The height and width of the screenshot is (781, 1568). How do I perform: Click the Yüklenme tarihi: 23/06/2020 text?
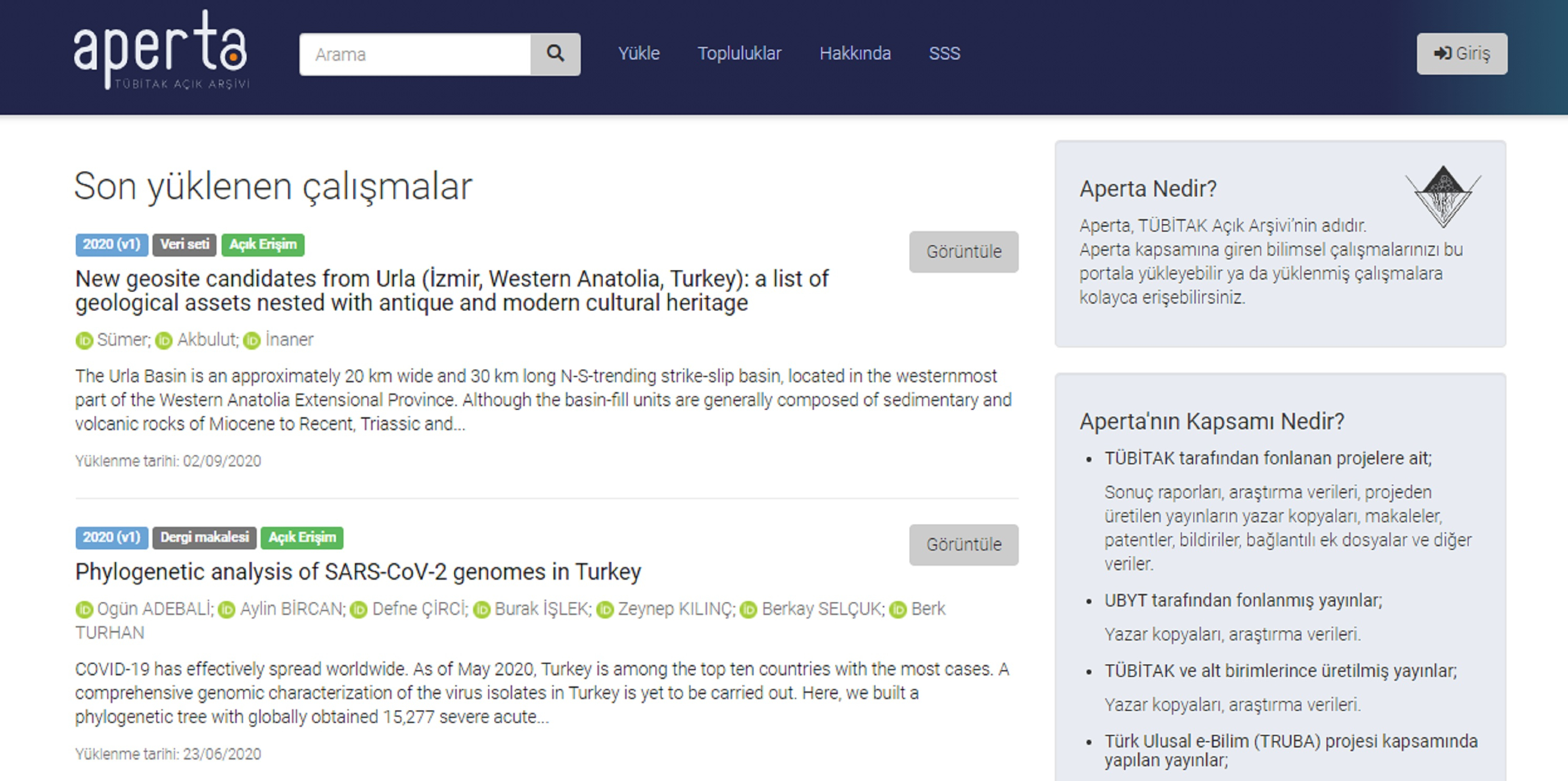click(168, 754)
